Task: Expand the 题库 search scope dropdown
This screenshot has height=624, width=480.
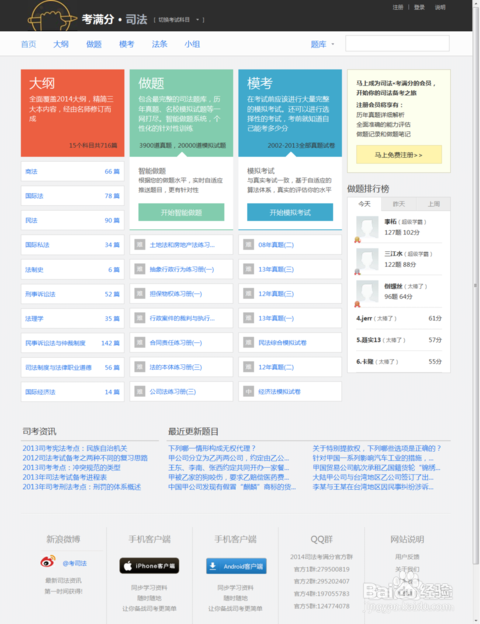Action: (x=322, y=44)
